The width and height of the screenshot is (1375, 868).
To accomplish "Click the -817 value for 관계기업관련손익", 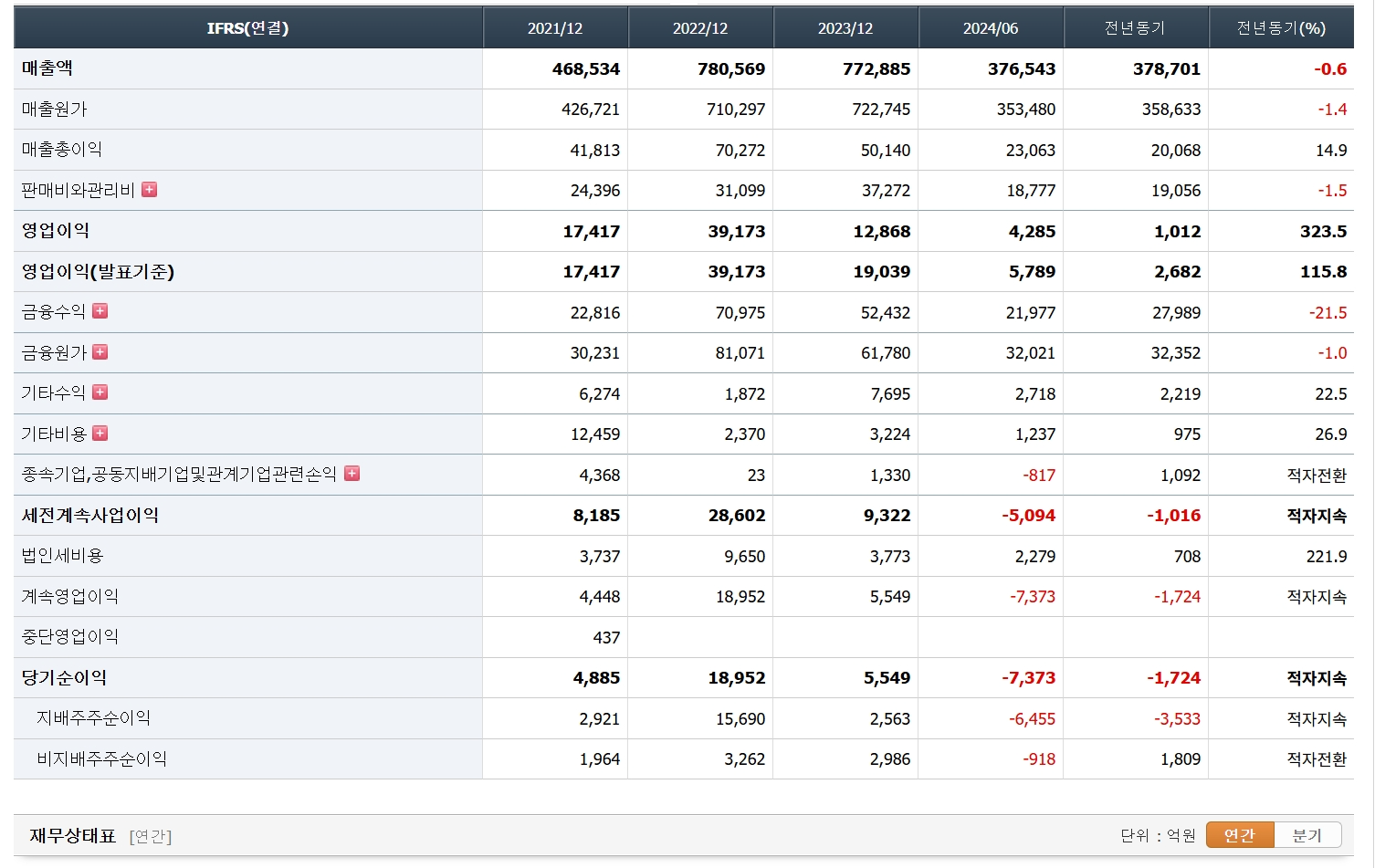I will tap(1039, 476).
